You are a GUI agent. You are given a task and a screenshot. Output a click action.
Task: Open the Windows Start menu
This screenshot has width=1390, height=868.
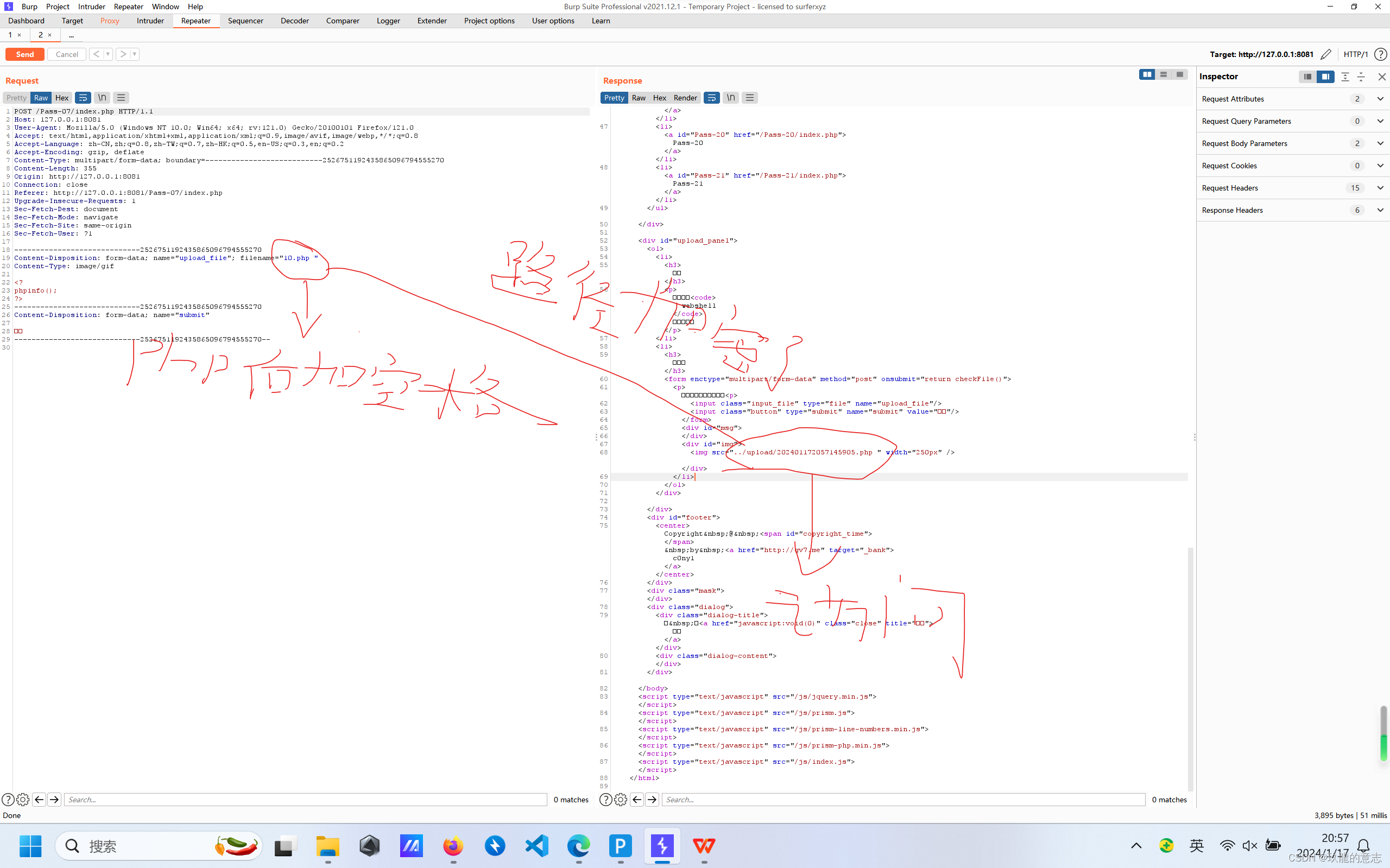[30, 846]
